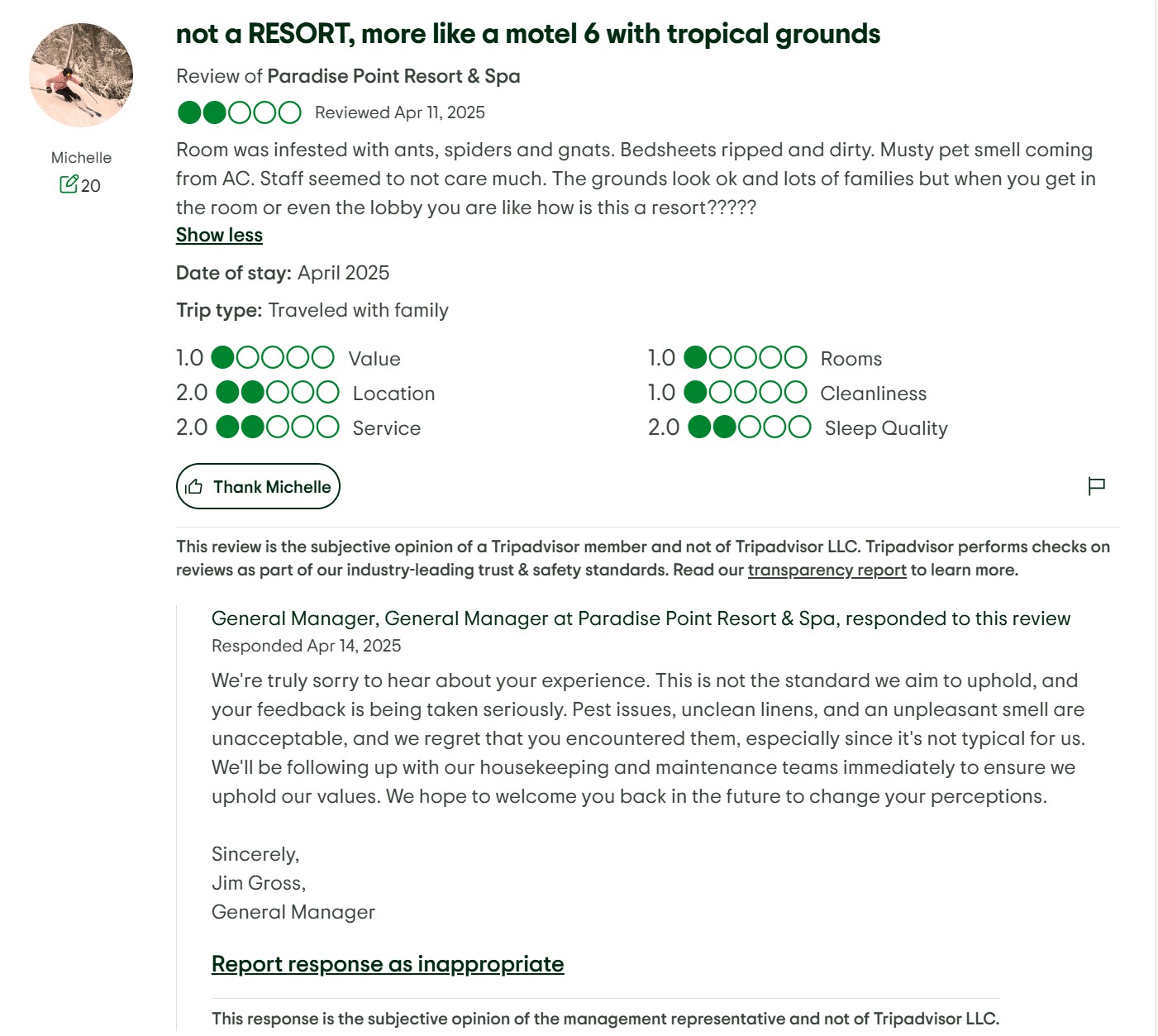Click the Location rating bubbles
This screenshot has width=1158, height=1036.
click(x=278, y=393)
